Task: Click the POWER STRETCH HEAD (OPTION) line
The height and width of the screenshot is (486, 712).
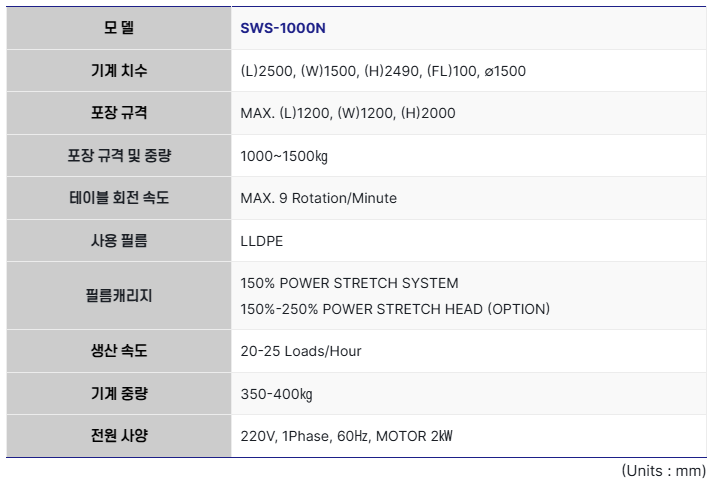Action: [x=395, y=309]
